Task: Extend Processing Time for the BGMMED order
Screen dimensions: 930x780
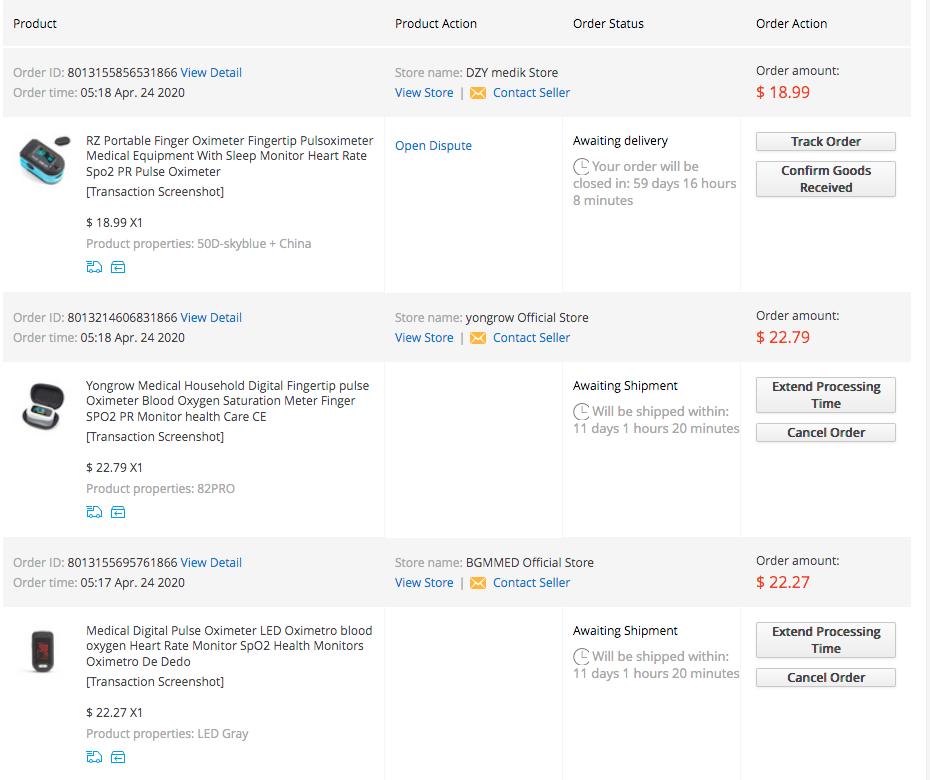Action: (826, 640)
